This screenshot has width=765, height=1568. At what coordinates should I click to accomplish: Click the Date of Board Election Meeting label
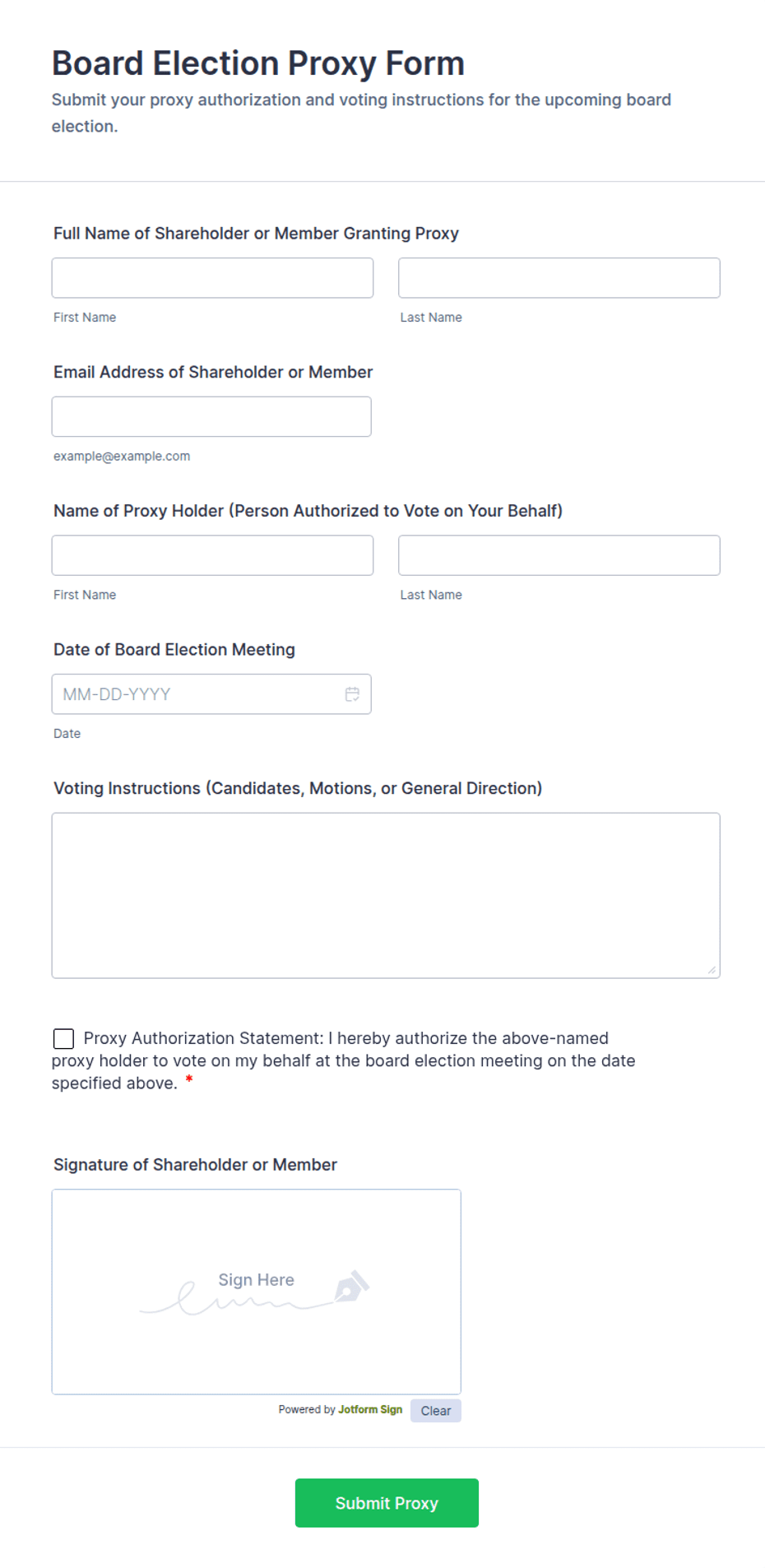pos(174,650)
